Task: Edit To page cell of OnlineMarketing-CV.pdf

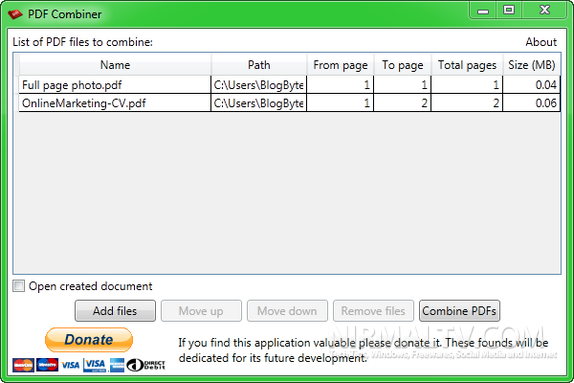Action: point(402,103)
